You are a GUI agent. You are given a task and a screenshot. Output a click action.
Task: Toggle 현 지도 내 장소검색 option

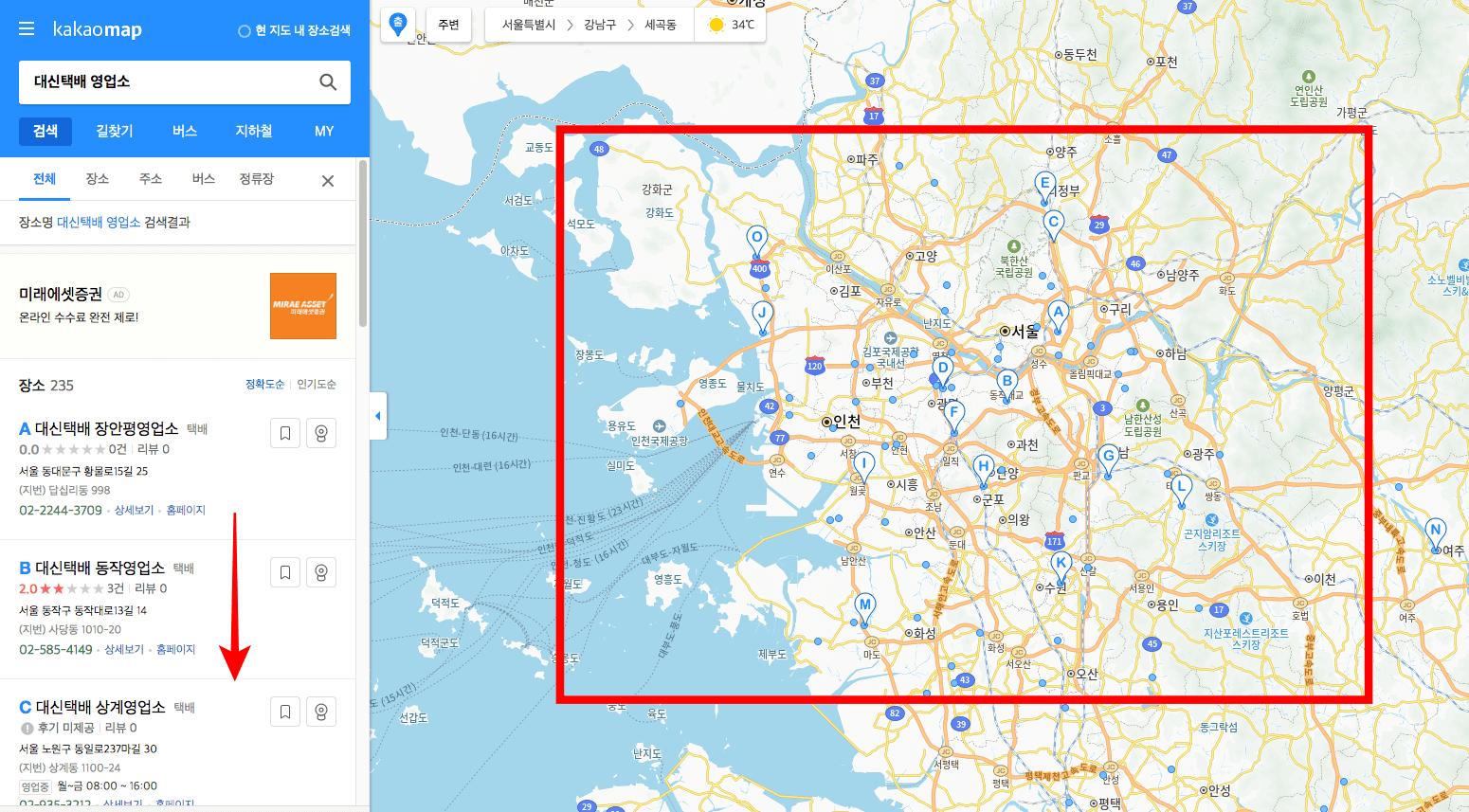click(x=294, y=30)
